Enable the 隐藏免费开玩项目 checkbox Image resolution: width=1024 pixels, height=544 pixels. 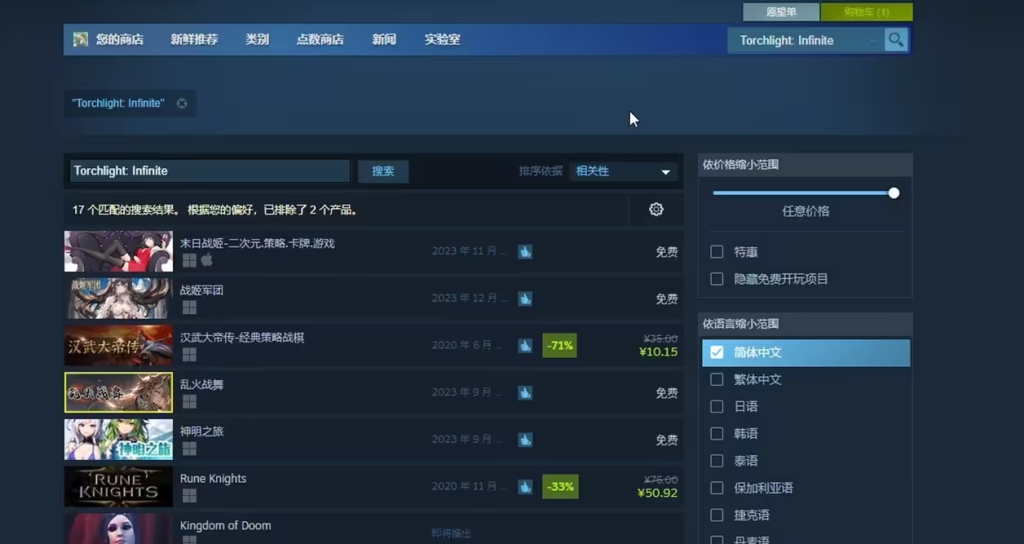click(x=716, y=279)
